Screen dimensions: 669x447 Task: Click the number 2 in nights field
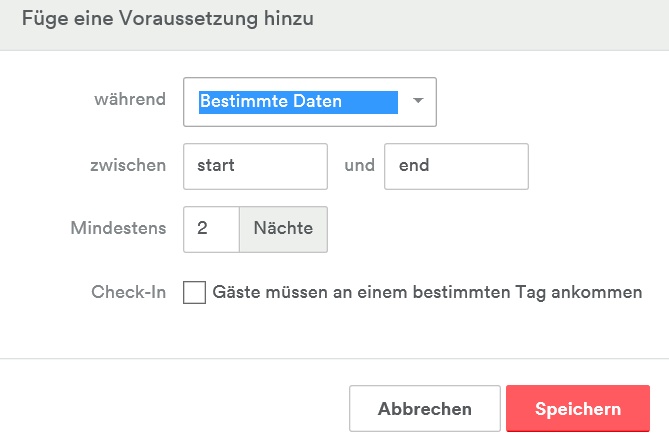click(203, 229)
